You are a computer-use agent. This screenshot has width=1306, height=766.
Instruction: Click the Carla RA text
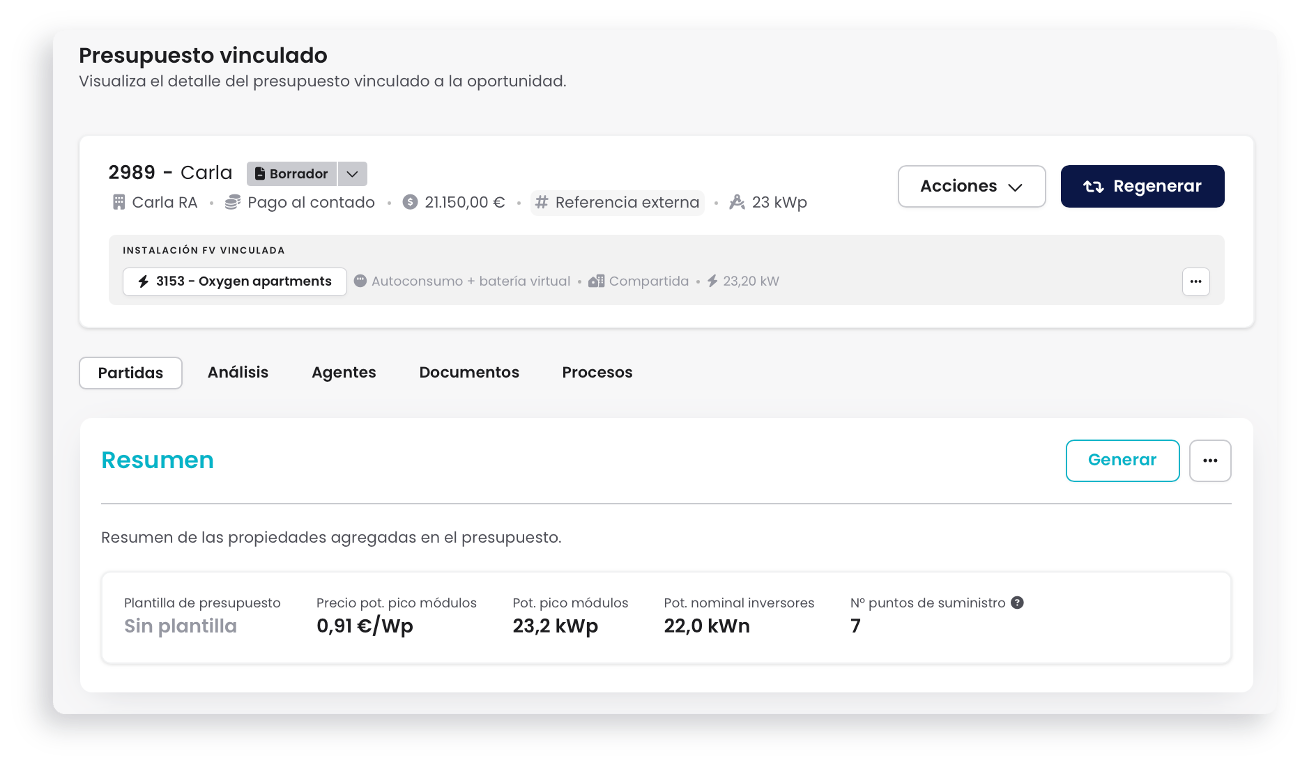click(x=165, y=202)
